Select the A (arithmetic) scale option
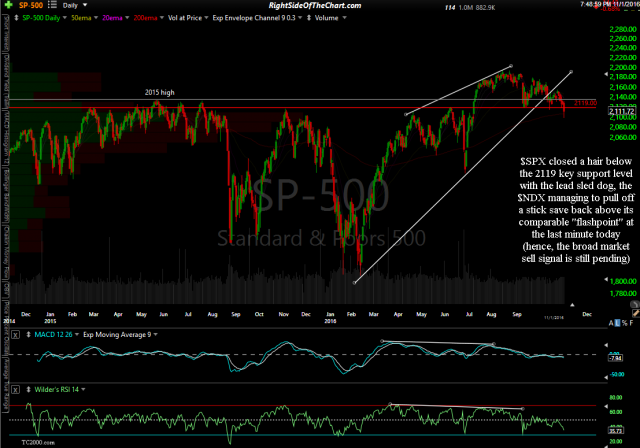This screenshot has width=640, height=448. (x=611, y=323)
